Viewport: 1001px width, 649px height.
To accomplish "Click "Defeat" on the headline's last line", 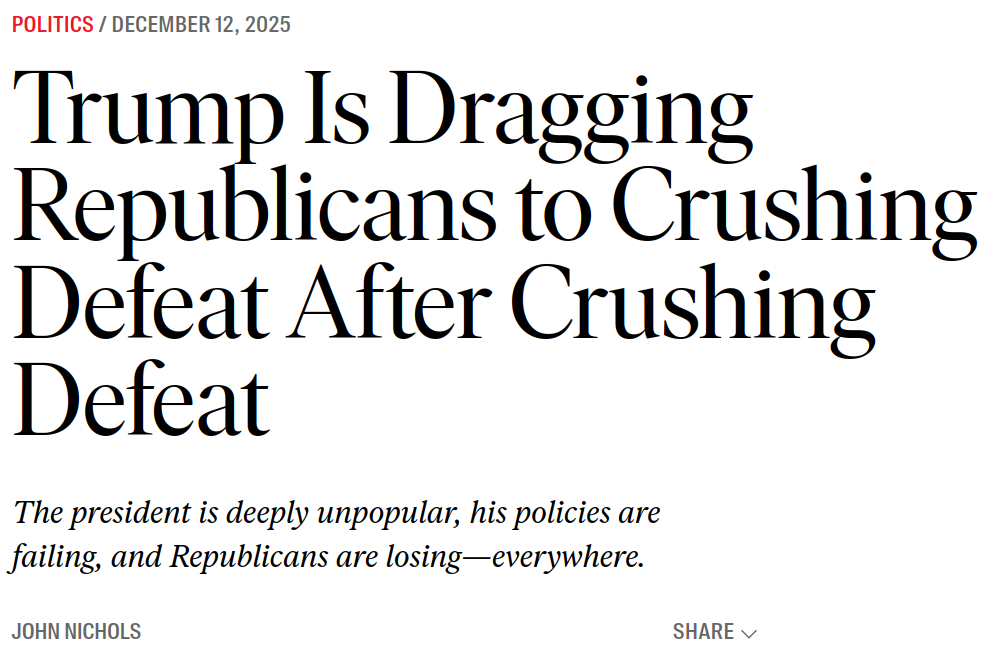I will click(x=141, y=400).
